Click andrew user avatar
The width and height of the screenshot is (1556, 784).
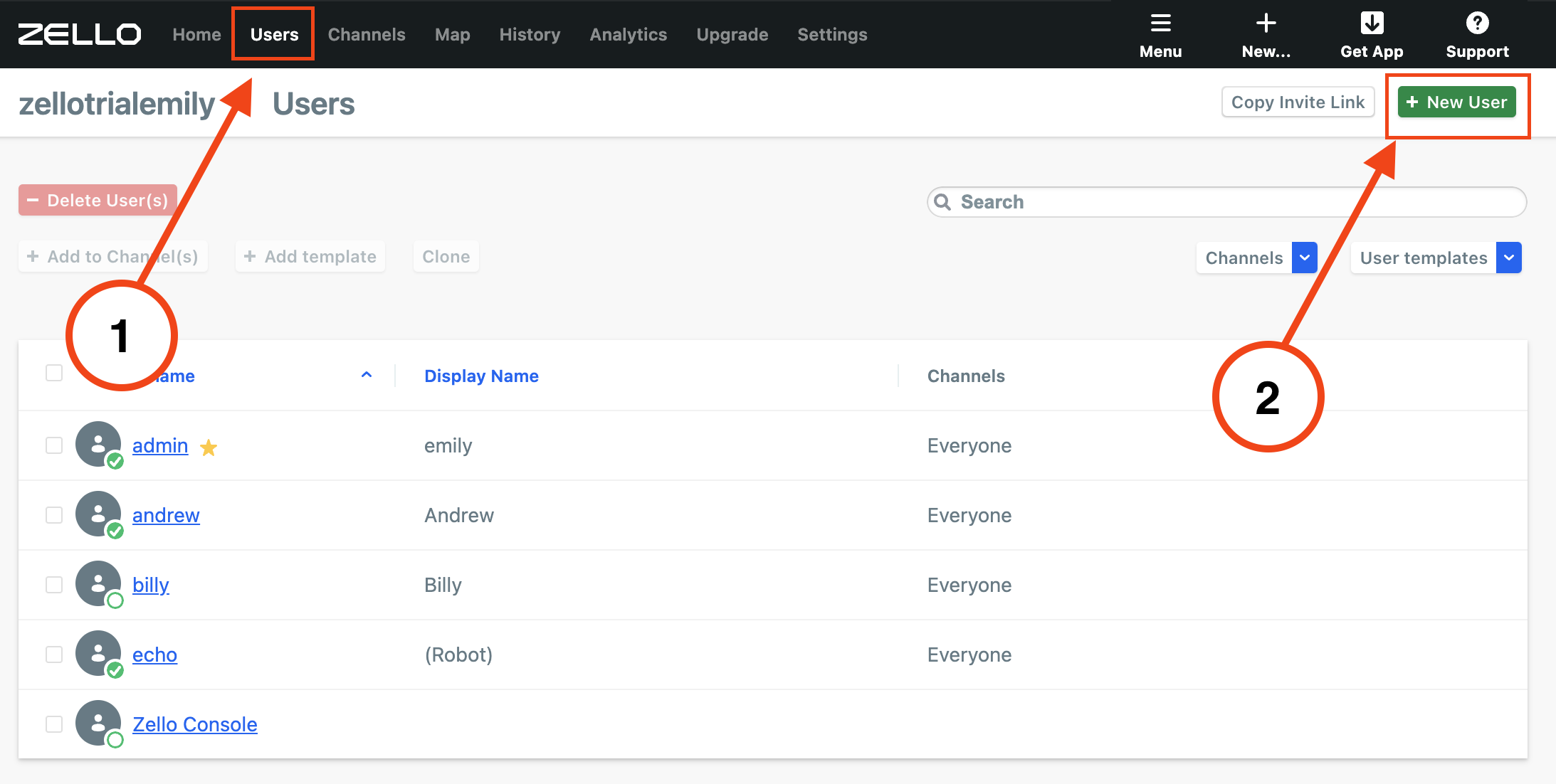98,514
